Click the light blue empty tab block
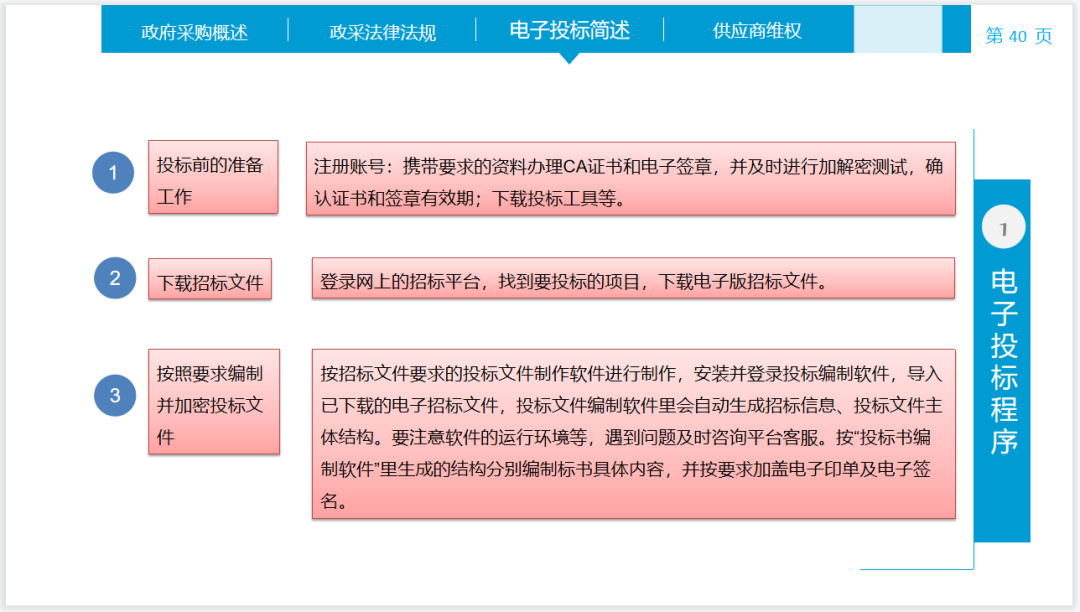This screenshot has width=1080, height=612. [x=897, y=29]
